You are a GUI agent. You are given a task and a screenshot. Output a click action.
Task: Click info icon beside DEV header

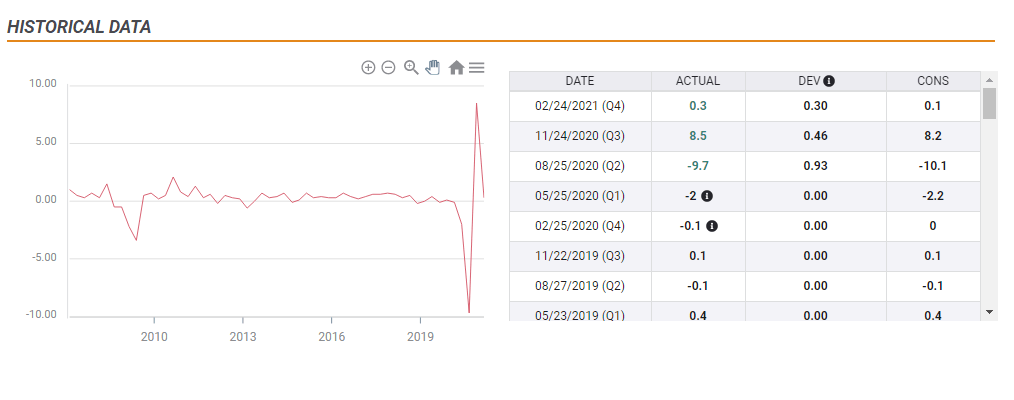[829, 81]
